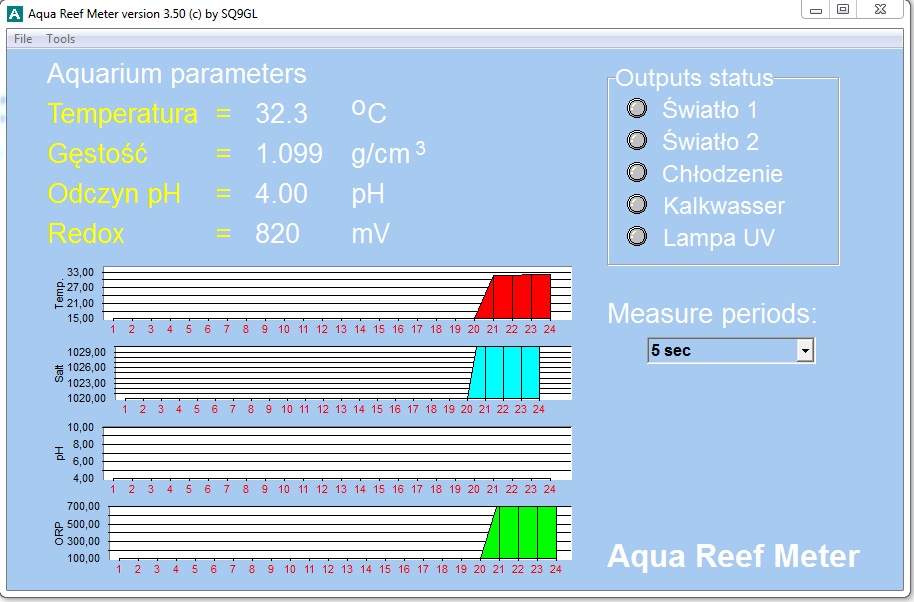This screenshot has width=914, height=602.
Task: Open the File menu
Action: pyautogui.click(x=23, y=39)
